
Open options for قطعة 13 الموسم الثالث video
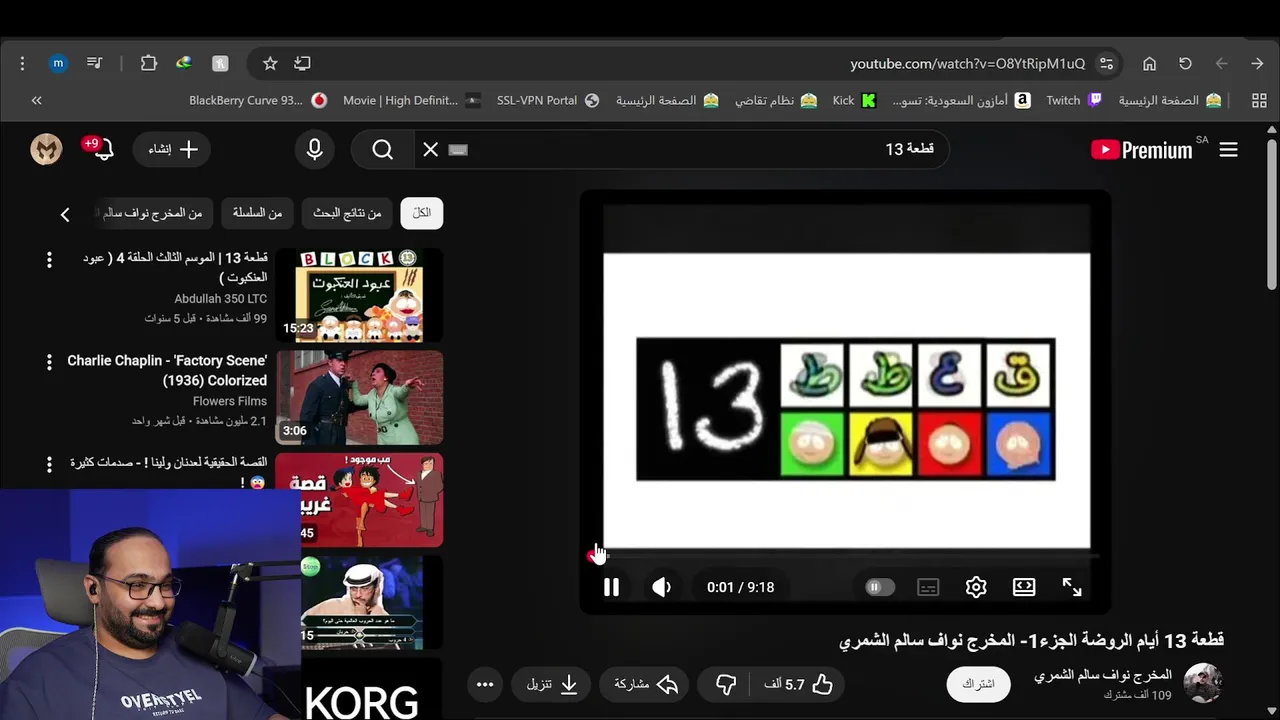[49, 260]
